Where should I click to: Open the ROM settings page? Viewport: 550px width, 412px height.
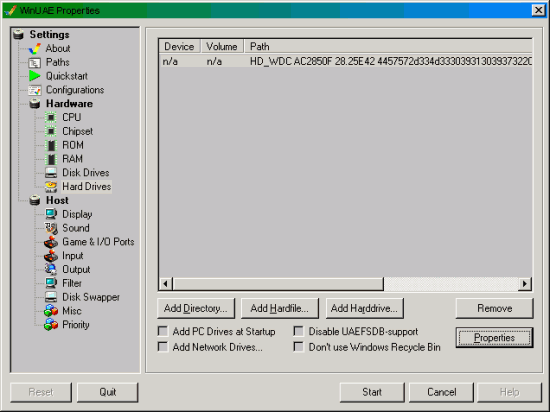click(x=73, y=145)
